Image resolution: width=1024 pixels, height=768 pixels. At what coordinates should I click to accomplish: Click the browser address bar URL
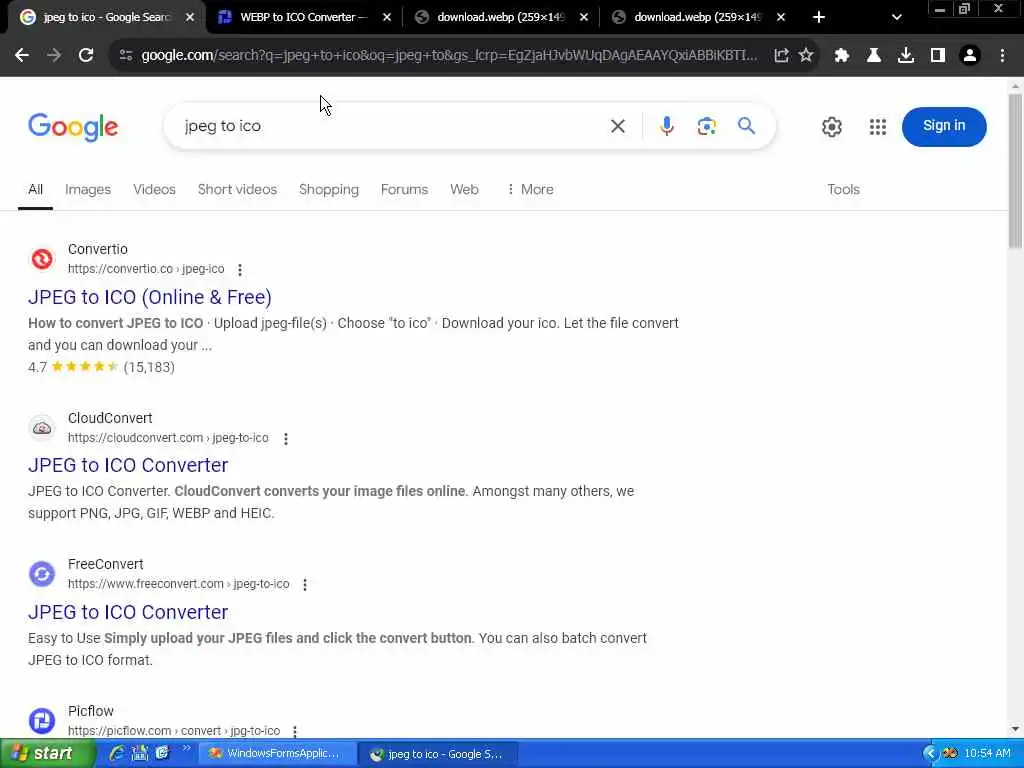click(449, 56)
